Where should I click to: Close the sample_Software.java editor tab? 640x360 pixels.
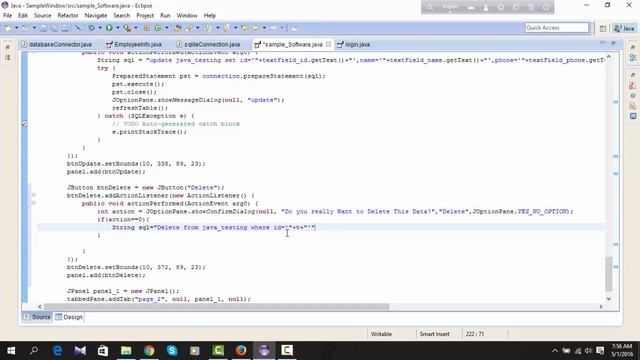coord(328,44)
